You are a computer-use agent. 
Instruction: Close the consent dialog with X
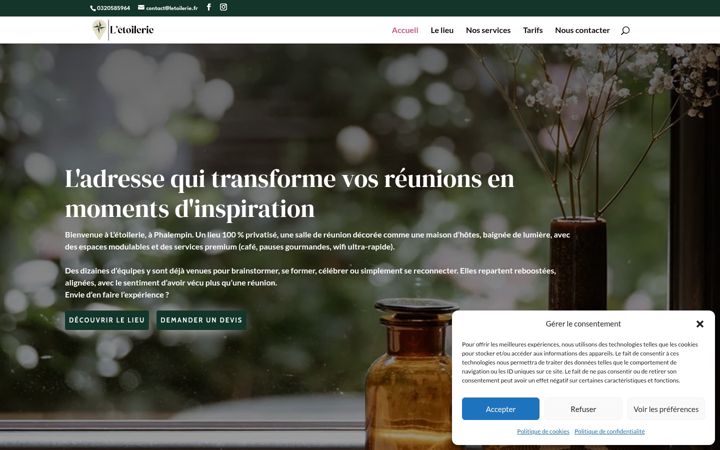(x=700, y=324)
